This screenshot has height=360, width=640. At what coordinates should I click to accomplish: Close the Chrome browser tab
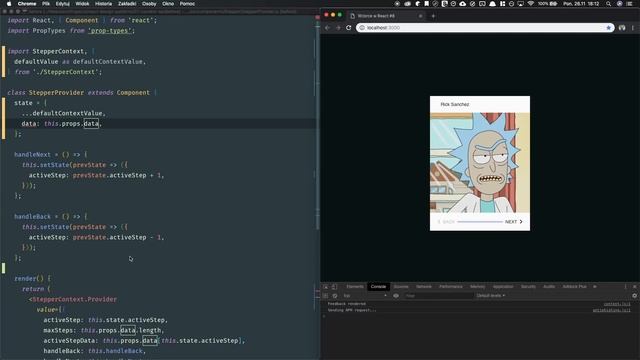point(420,16)
